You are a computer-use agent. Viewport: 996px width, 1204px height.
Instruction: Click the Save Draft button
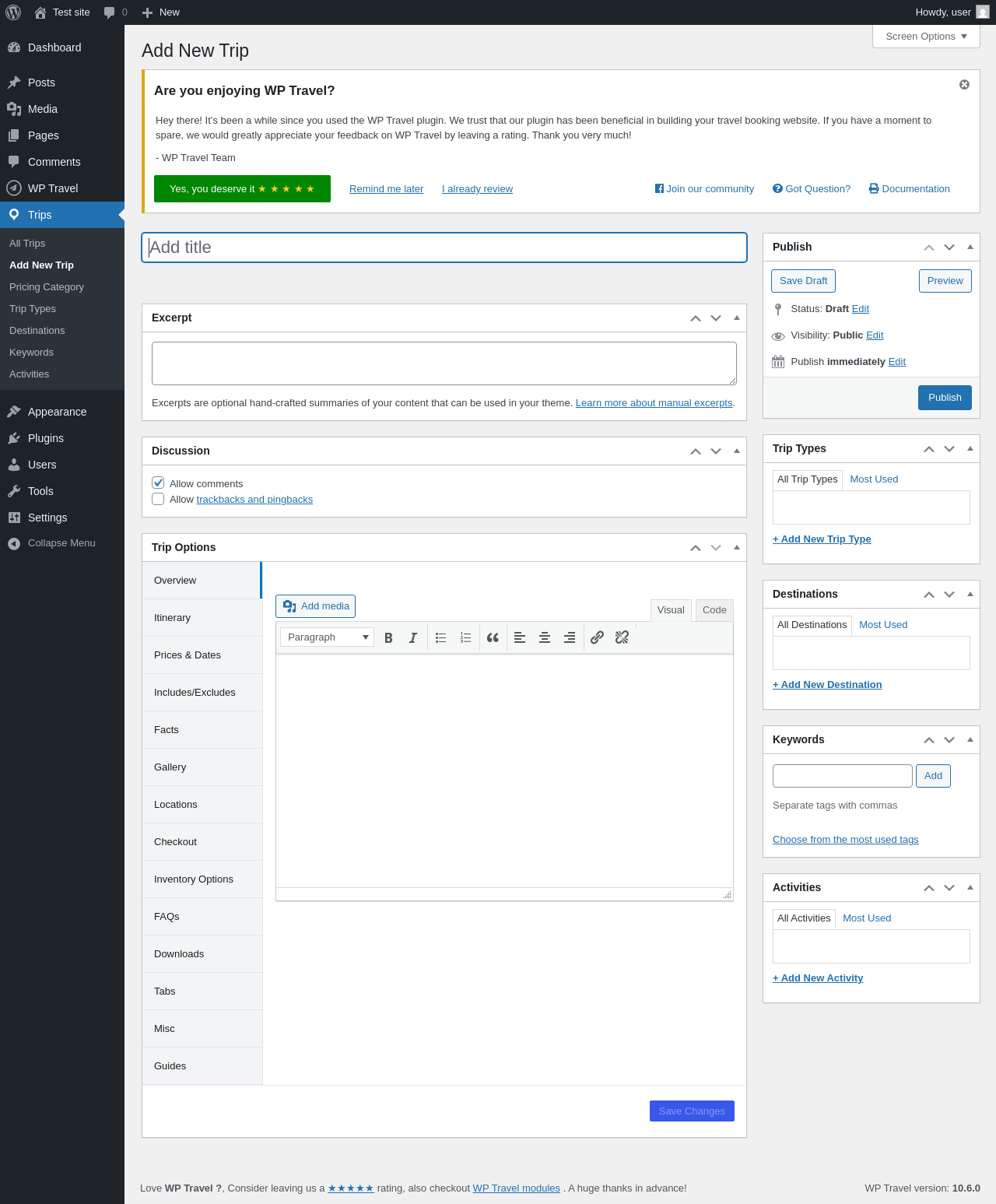[803, 281]
